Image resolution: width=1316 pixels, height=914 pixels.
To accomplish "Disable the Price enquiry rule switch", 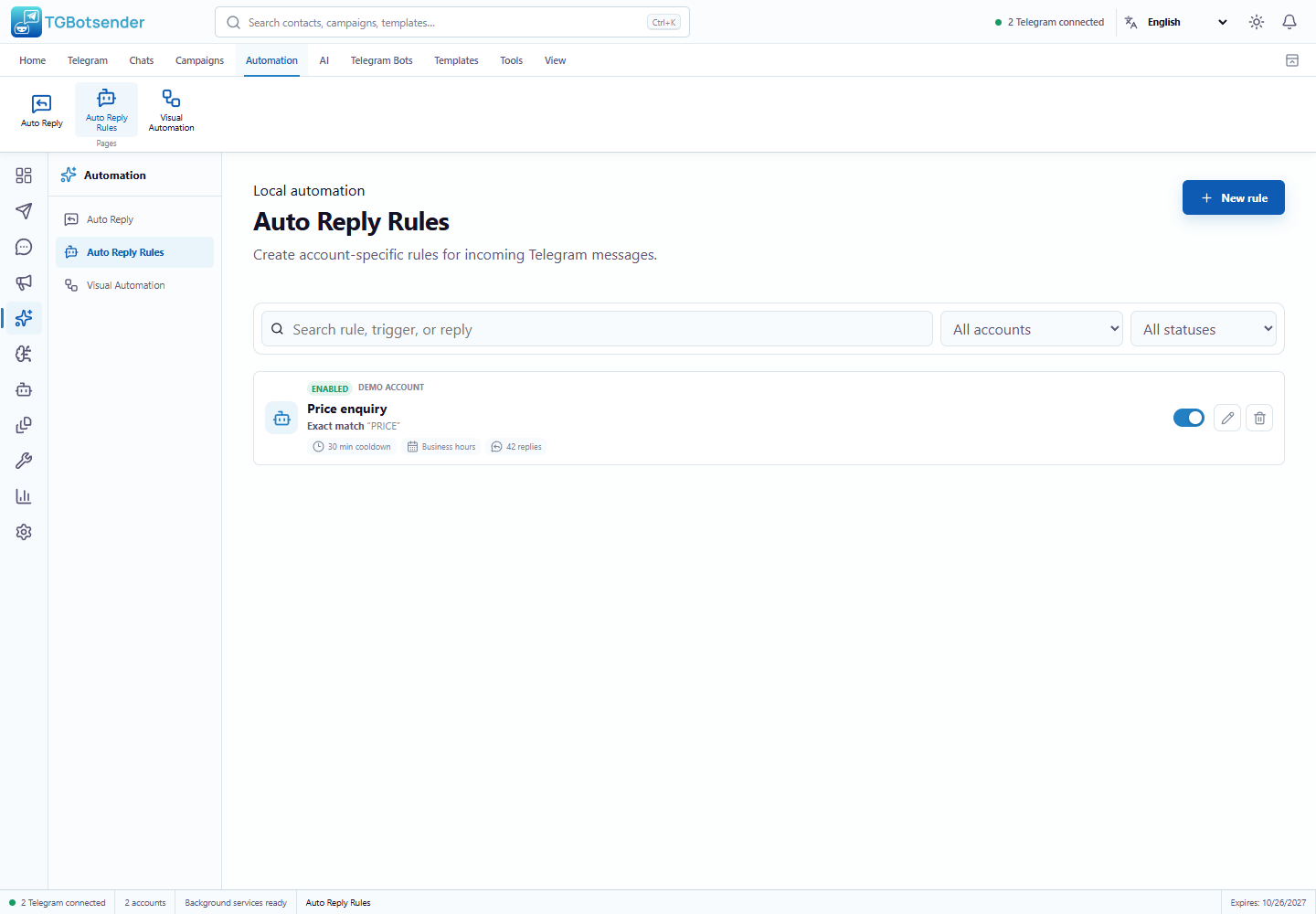I will pos(1189,418).
